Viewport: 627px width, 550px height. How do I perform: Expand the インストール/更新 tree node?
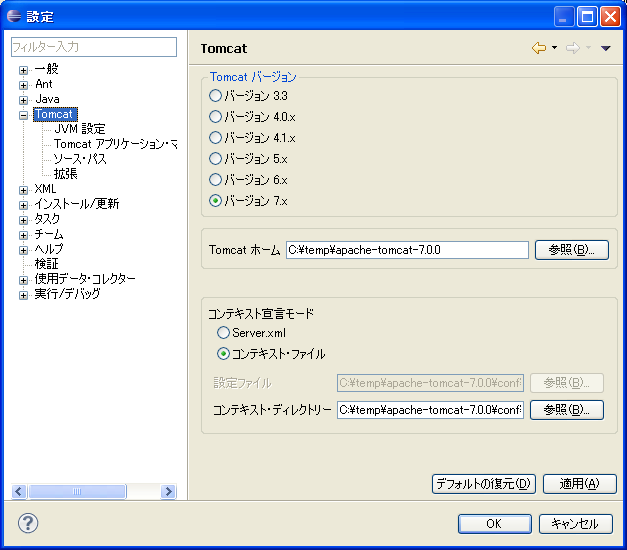[23, 205]
